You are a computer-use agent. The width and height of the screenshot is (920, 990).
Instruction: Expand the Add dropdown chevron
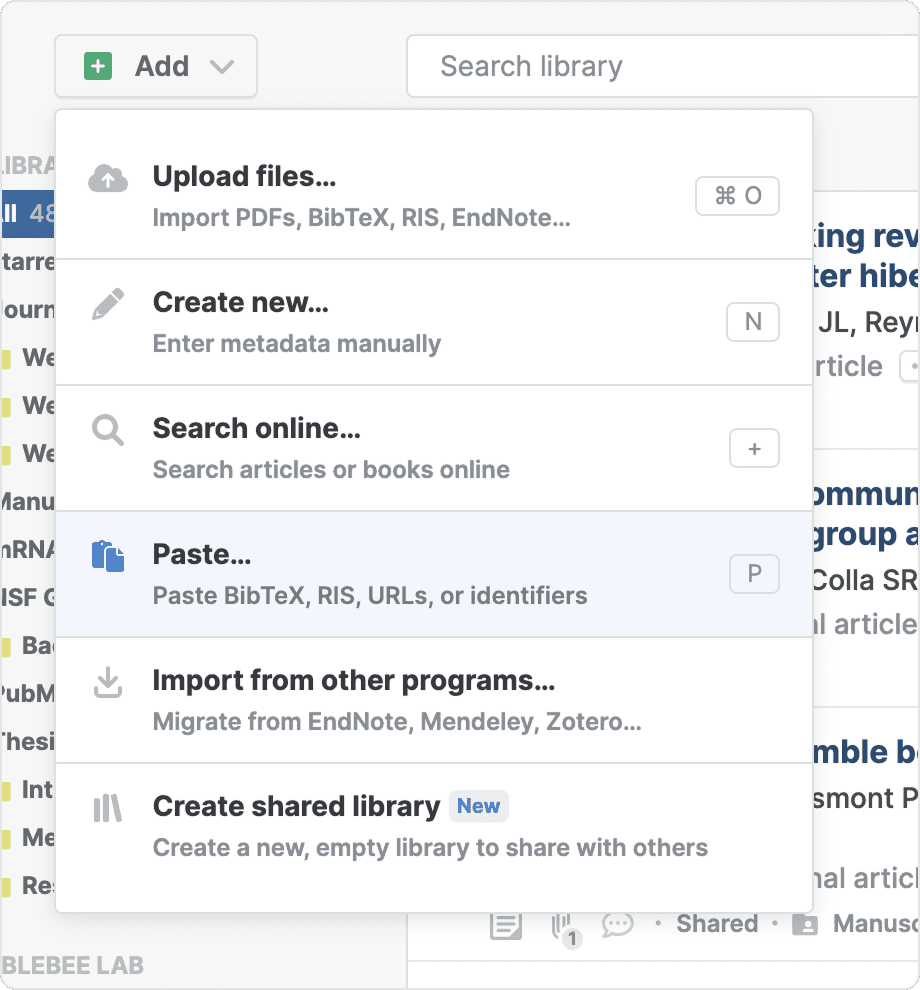point(222,67)
